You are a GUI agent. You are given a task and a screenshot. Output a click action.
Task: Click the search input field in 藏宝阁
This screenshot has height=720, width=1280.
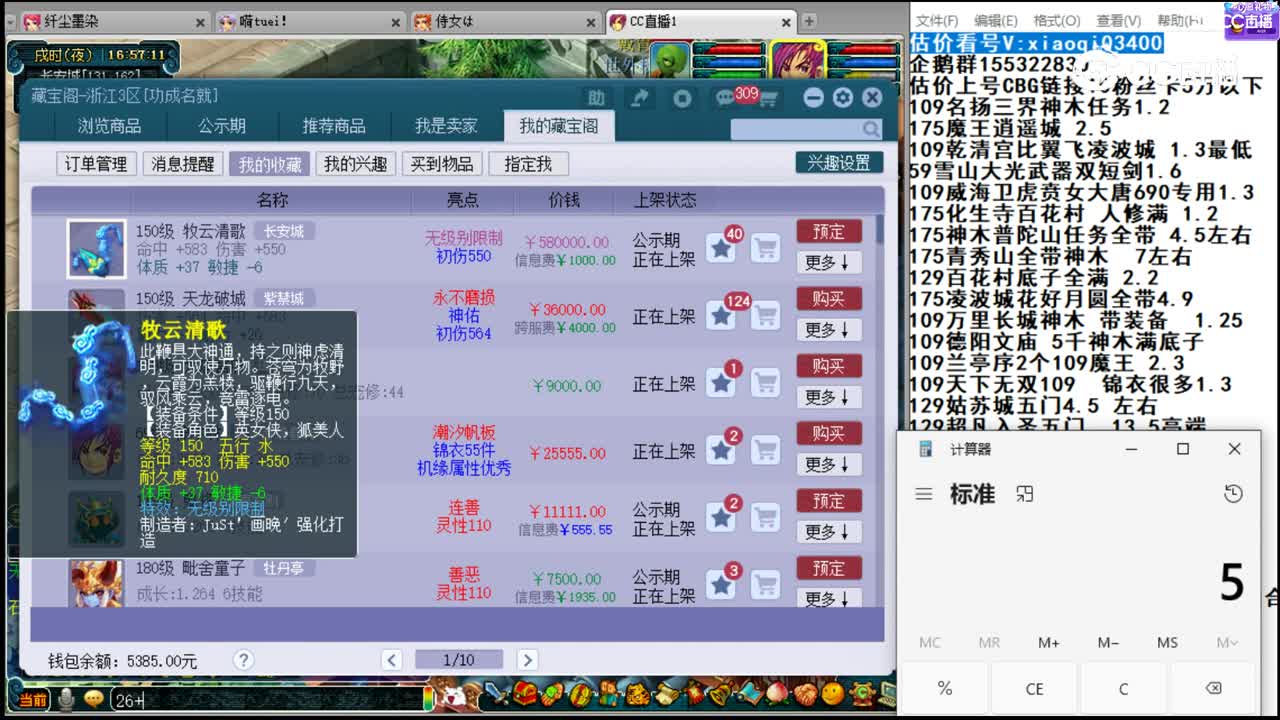click(790, 129)
